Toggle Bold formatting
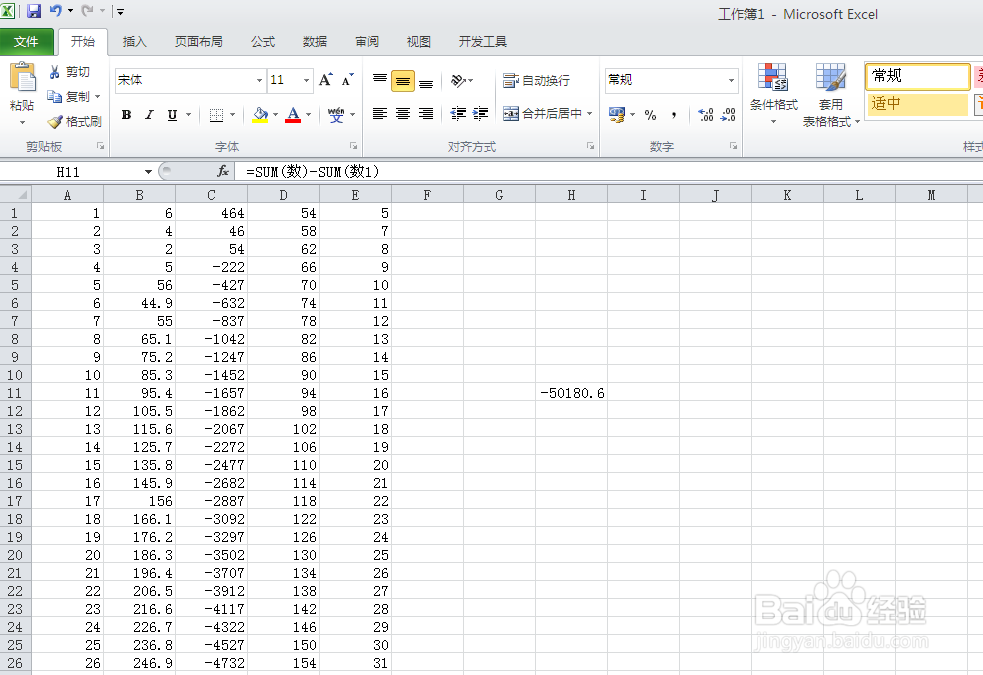Screen dimensions: 983x675 tap(127, 115)
